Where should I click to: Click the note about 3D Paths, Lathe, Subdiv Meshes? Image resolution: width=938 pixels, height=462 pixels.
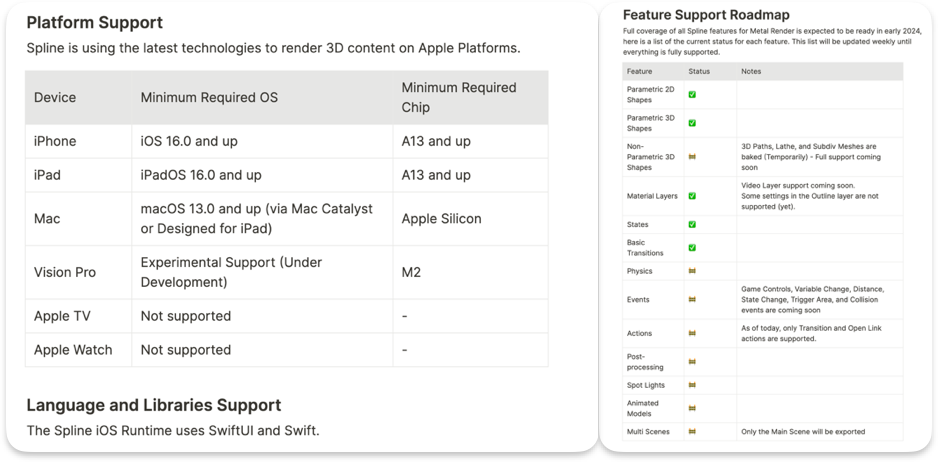(x=811, y=157)
